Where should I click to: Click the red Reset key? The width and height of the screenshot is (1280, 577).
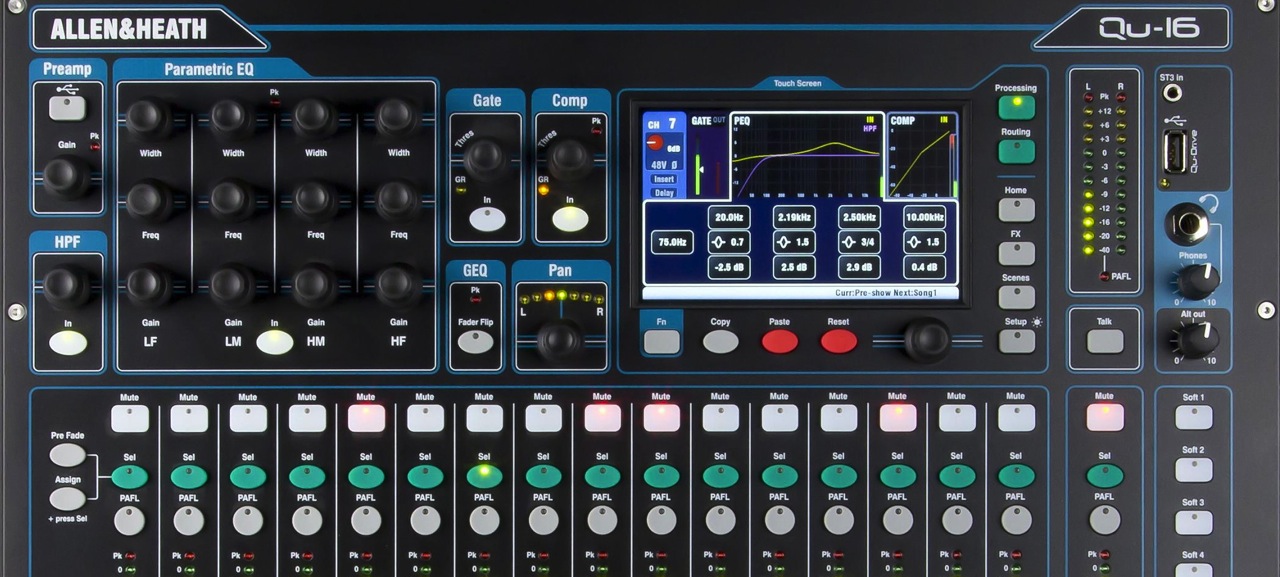839,342
